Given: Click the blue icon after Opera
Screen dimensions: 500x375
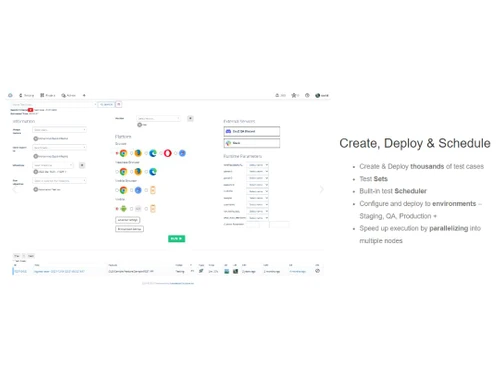Looking at the screenshot, I should (182, 153).
